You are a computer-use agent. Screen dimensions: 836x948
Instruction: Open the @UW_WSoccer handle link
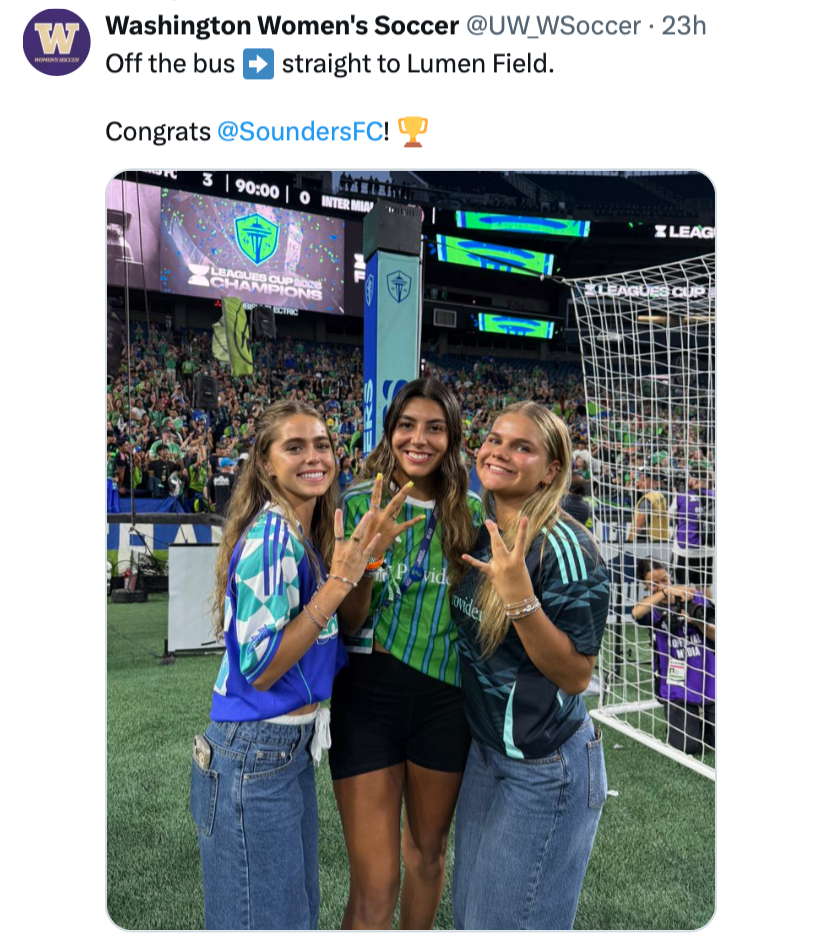pyautogui.click(x=553, y=25)
